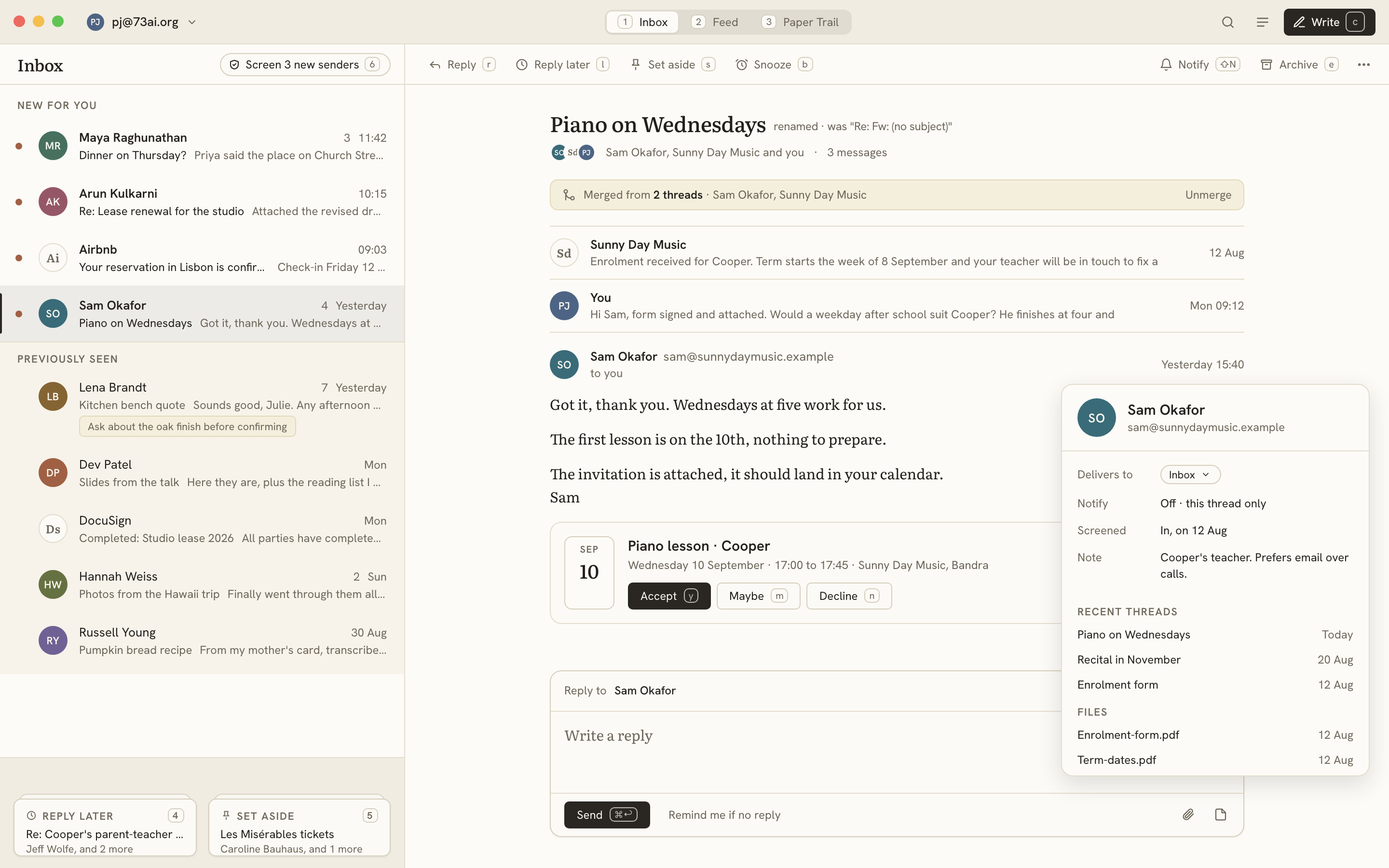
Task: Click the Notify Off this thread only setting
Action: tap(1213, 503)
